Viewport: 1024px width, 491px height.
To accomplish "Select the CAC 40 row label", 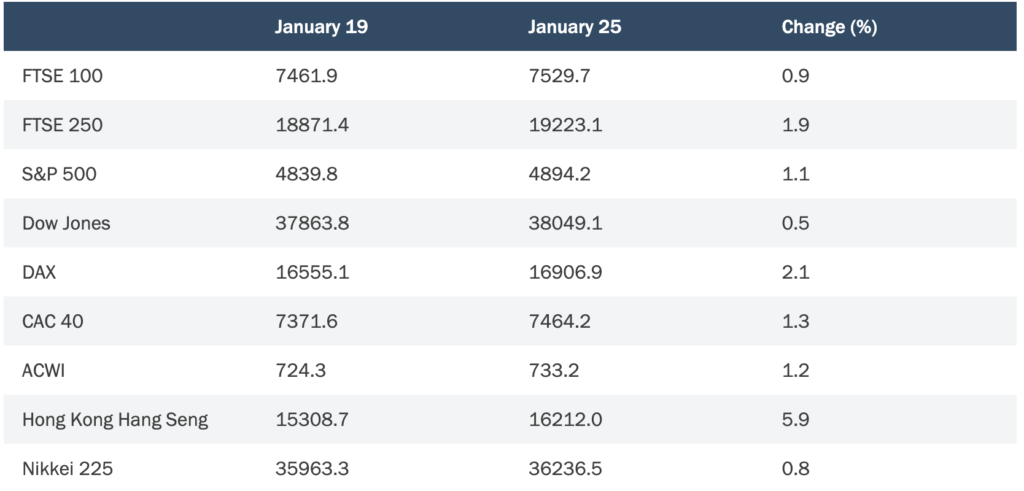I will tap(52, 321).
